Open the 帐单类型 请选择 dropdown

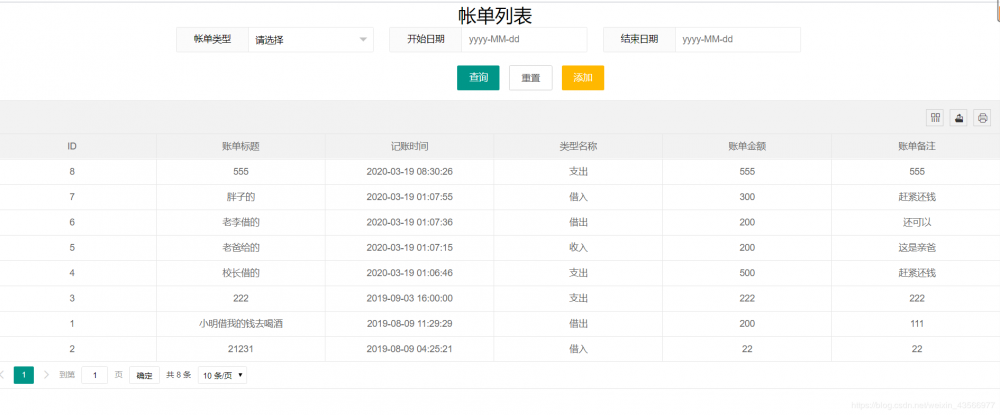pos(311,40)
